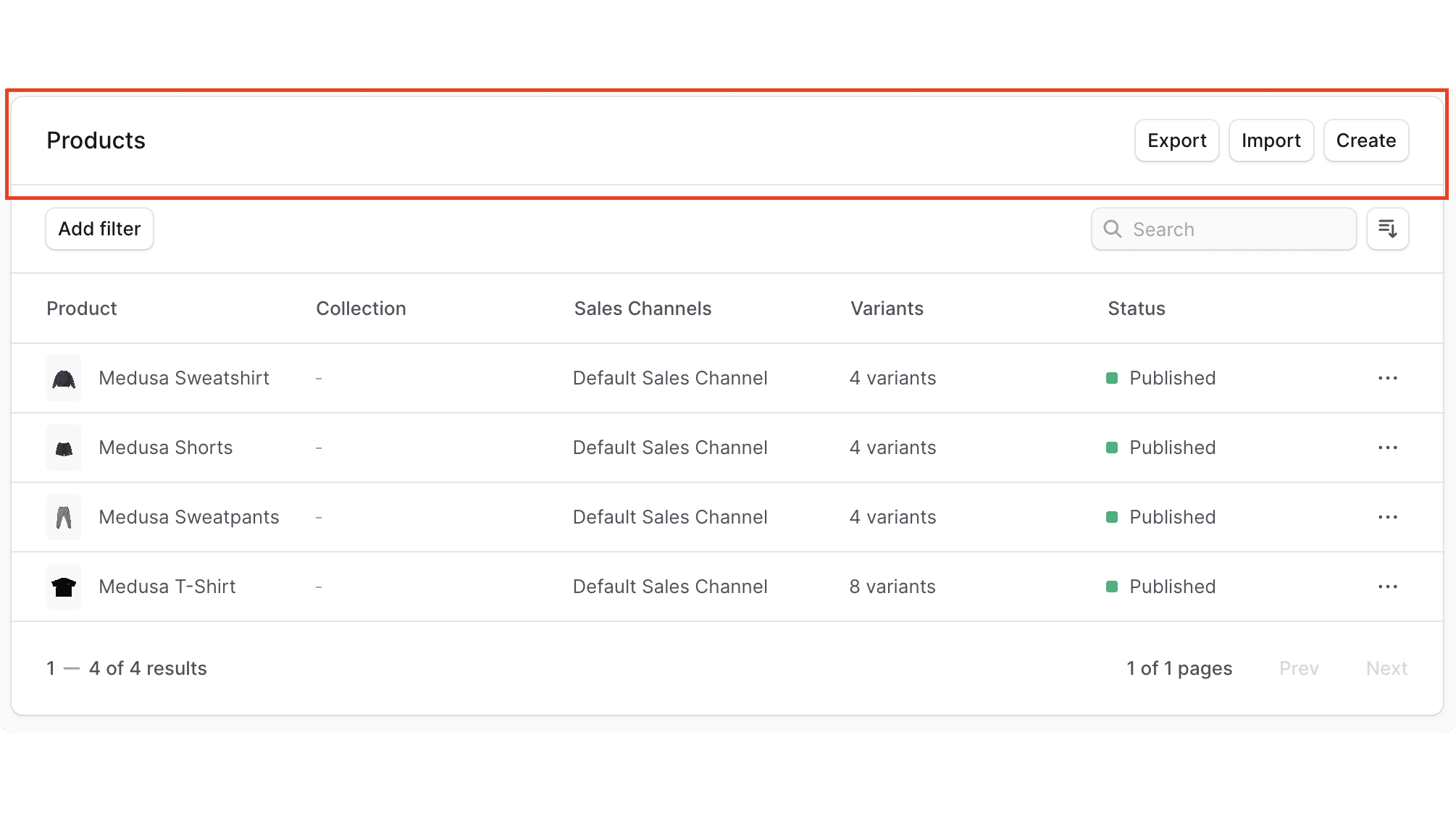This screenshot has height=819, width=1456.
Task: Go to Prev results page
Action: pos(1298,668)
